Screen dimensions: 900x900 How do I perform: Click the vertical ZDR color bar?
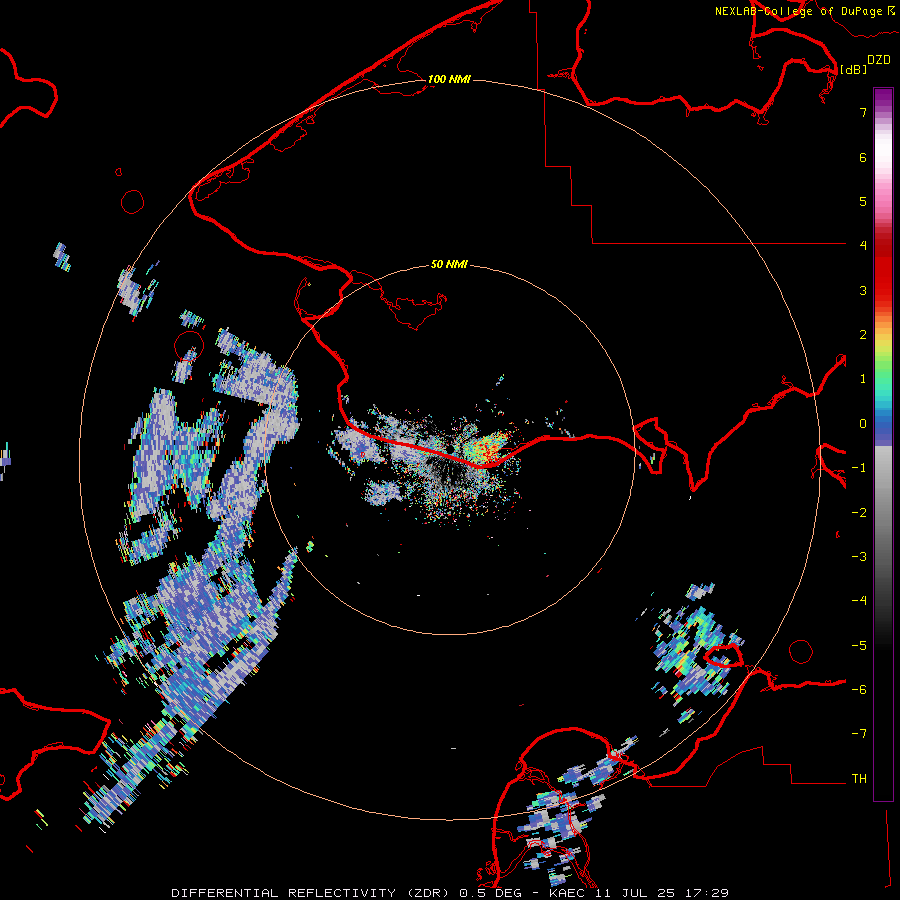883,445
